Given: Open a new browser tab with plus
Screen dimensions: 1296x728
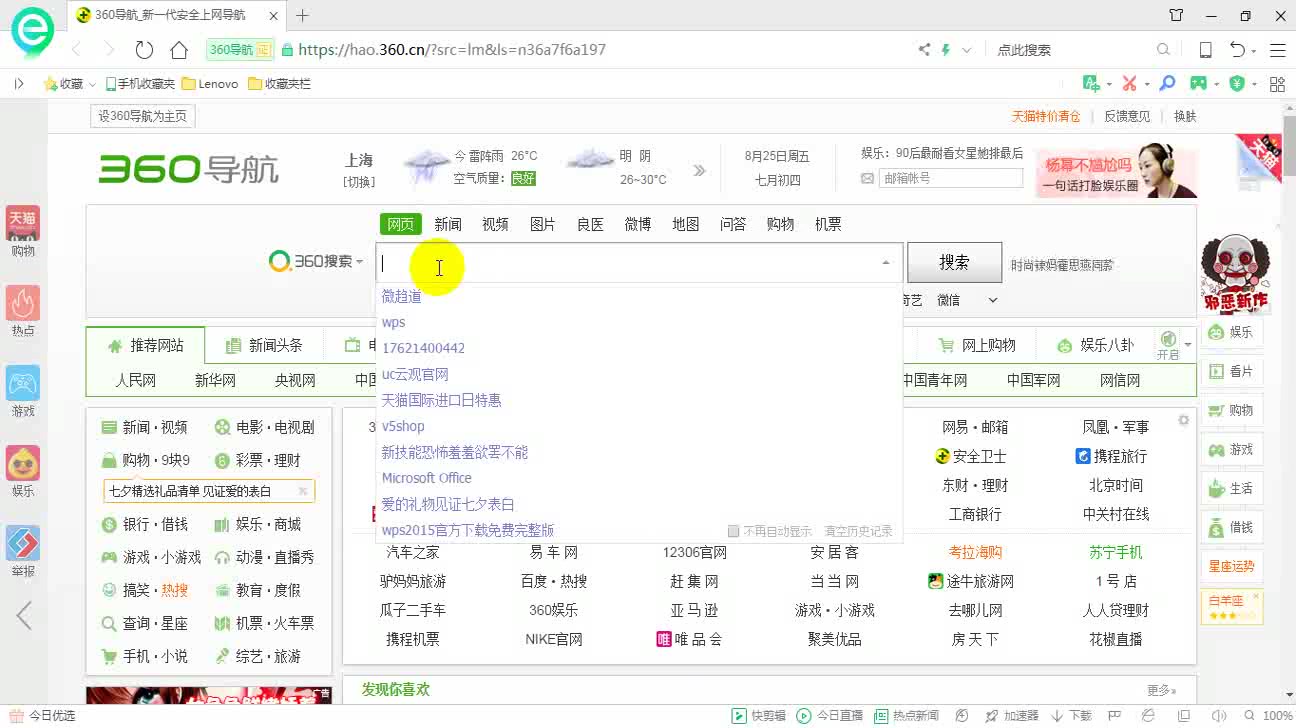Looking at the screenshot, I should pyautogui.click(x=302, y=15).
